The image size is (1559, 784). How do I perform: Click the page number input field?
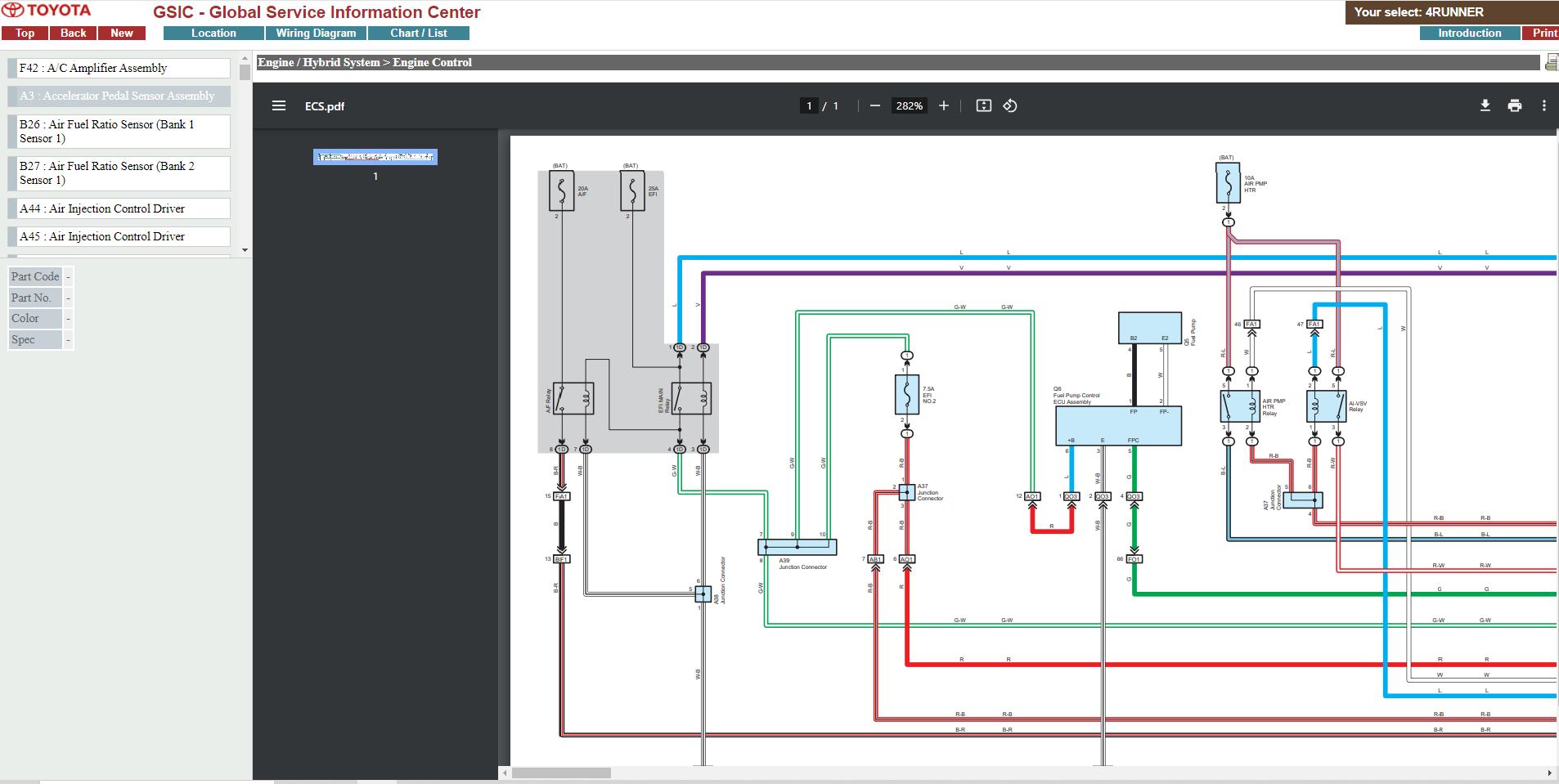[x=809, y=105]
